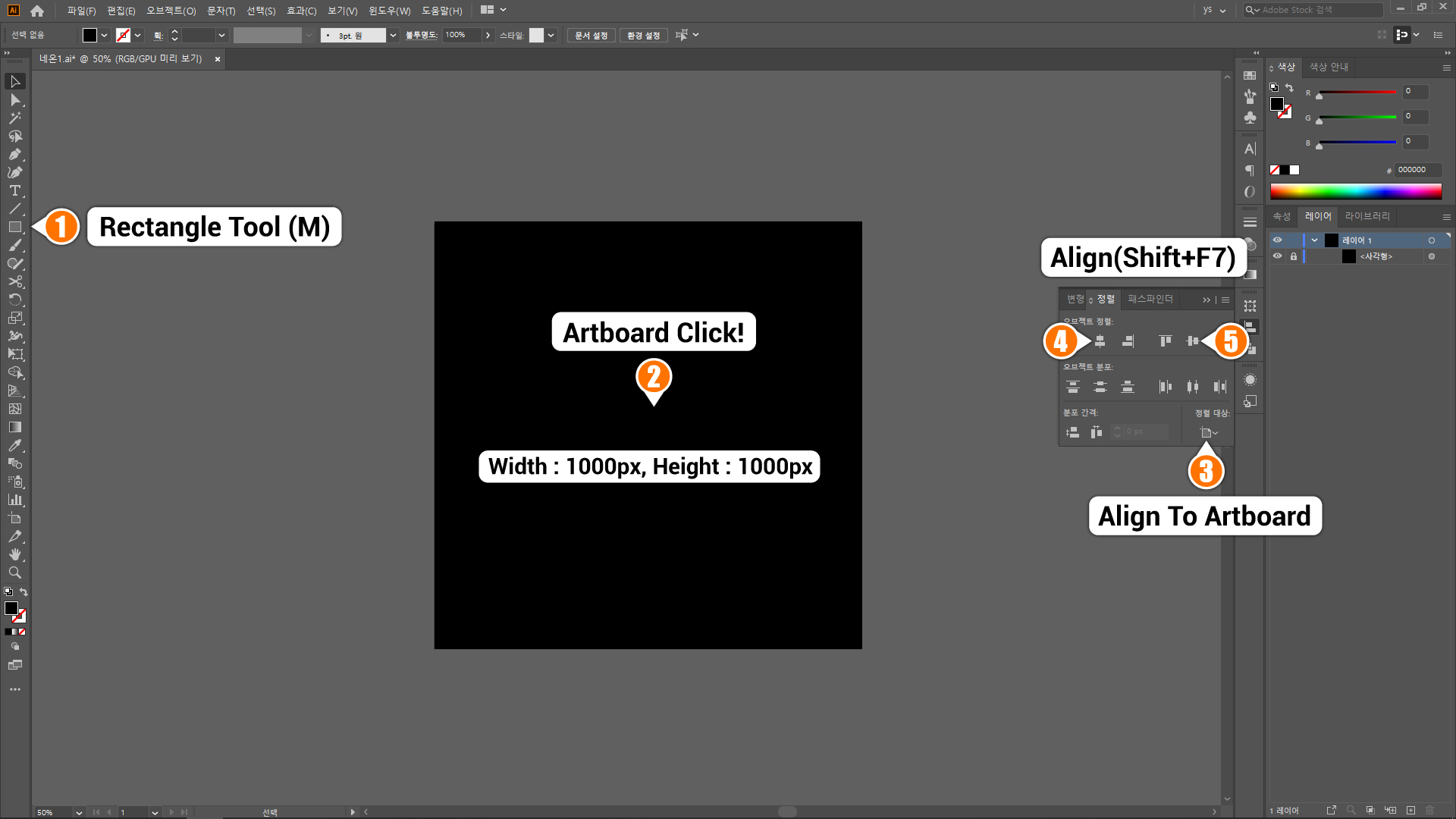
Task: Click the vertical align top icon
Action: click(x=1166, y=341)
